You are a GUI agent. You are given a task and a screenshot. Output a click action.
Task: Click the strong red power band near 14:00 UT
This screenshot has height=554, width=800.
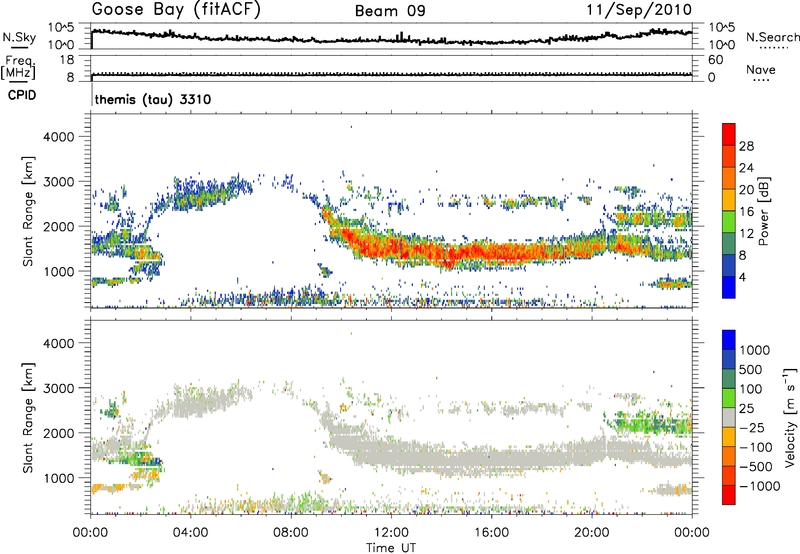[441, 253]
